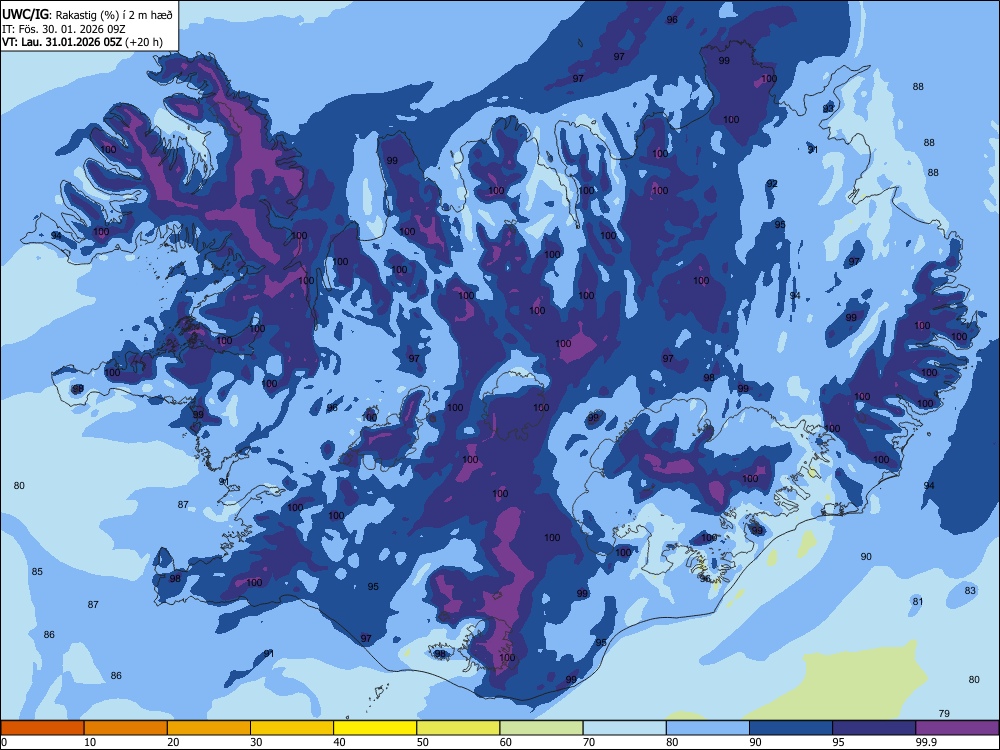Choose the light green 60–70 legend swatch
1000x750 pixels.
pyautogui.click(x=541, y=728)
